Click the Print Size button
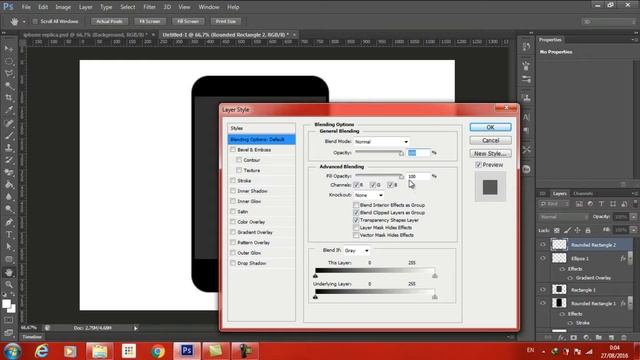 [x=226, y=21]
